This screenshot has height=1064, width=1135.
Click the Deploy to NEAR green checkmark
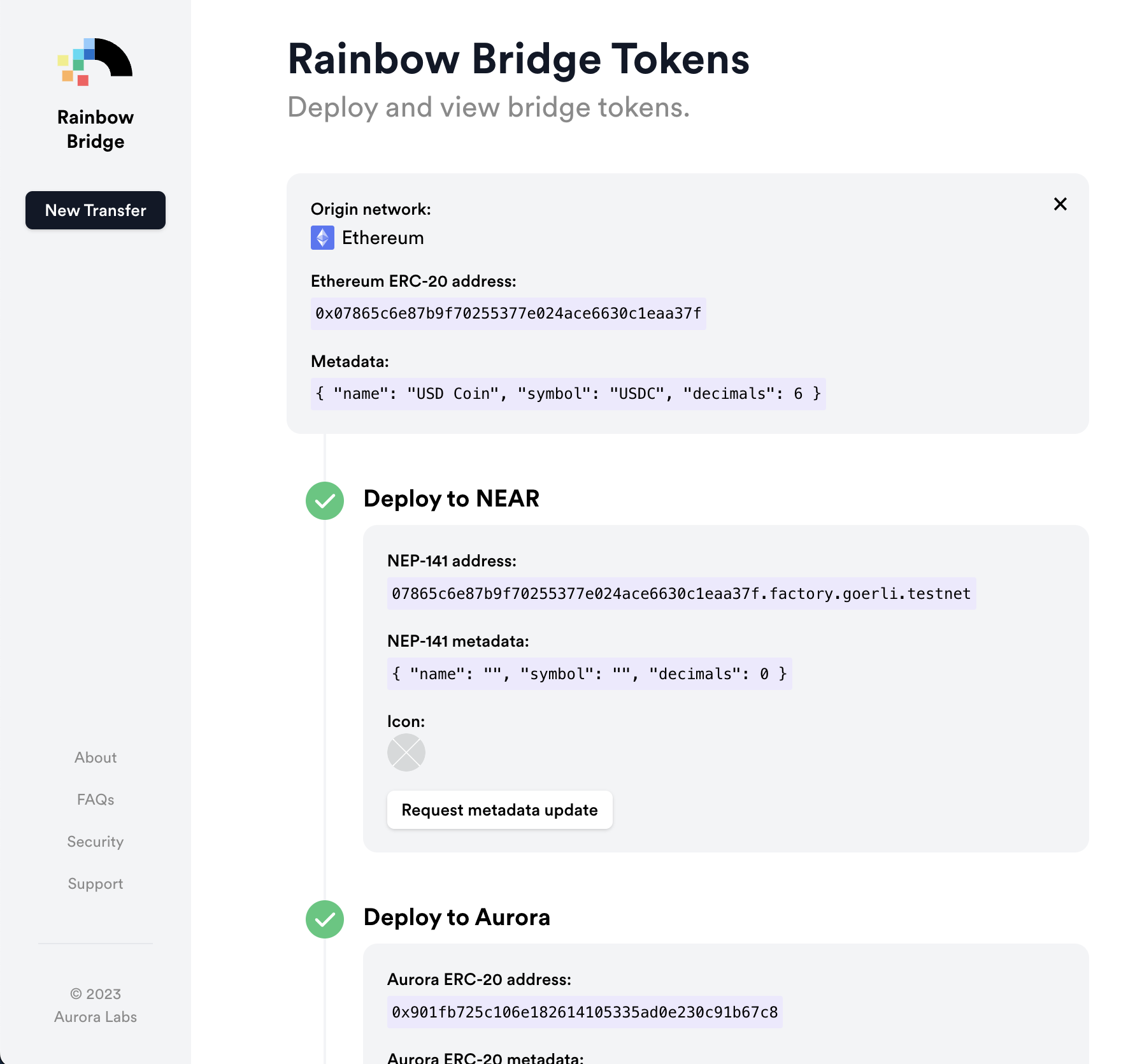coord(325,501)
